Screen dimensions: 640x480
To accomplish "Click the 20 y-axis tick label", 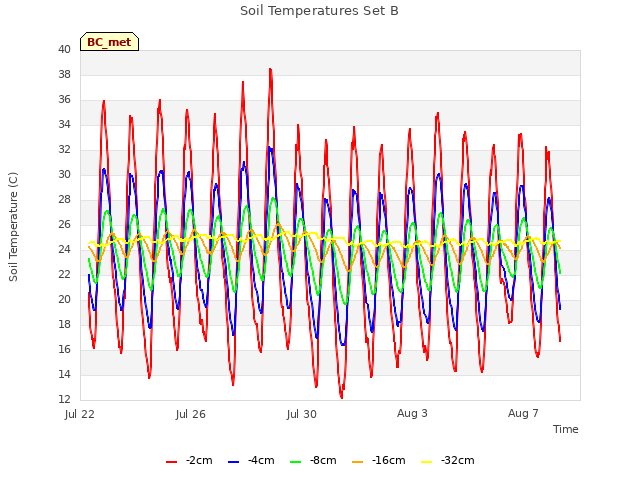I will point(64,299).
